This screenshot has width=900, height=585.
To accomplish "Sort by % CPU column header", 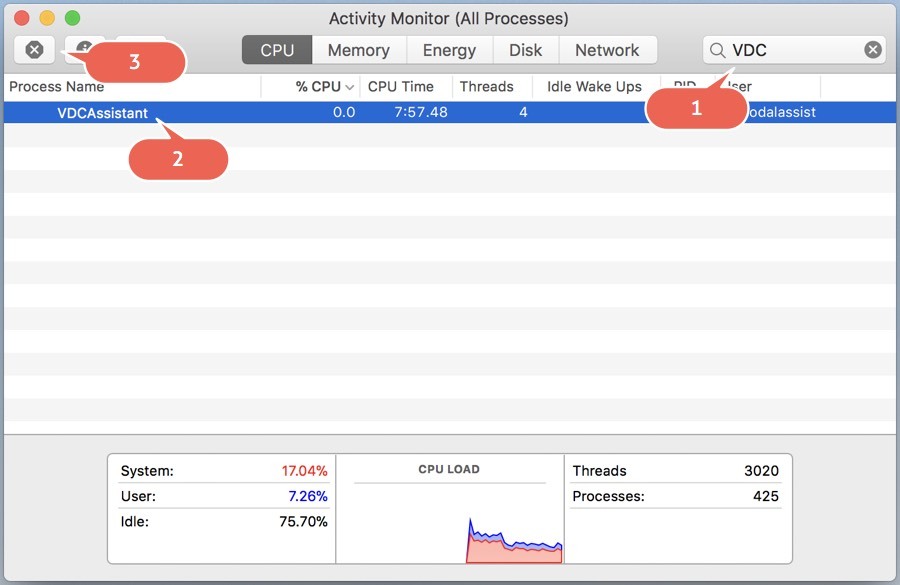I will point(311,87).
